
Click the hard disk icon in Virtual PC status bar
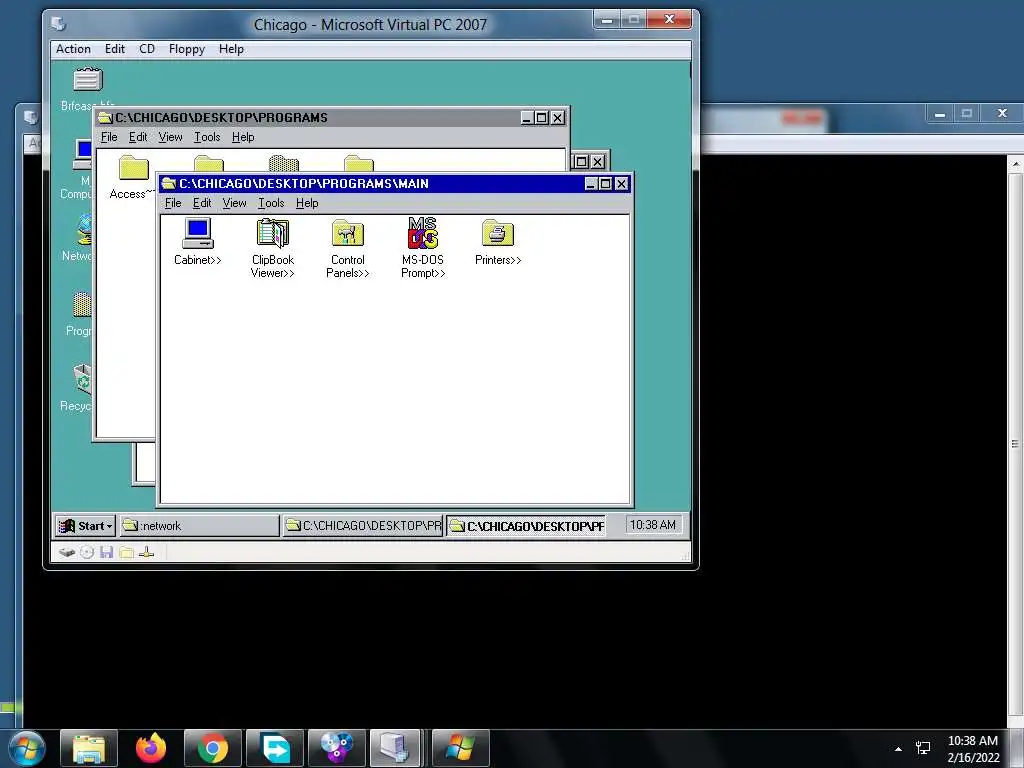click(x=67, y=552)
